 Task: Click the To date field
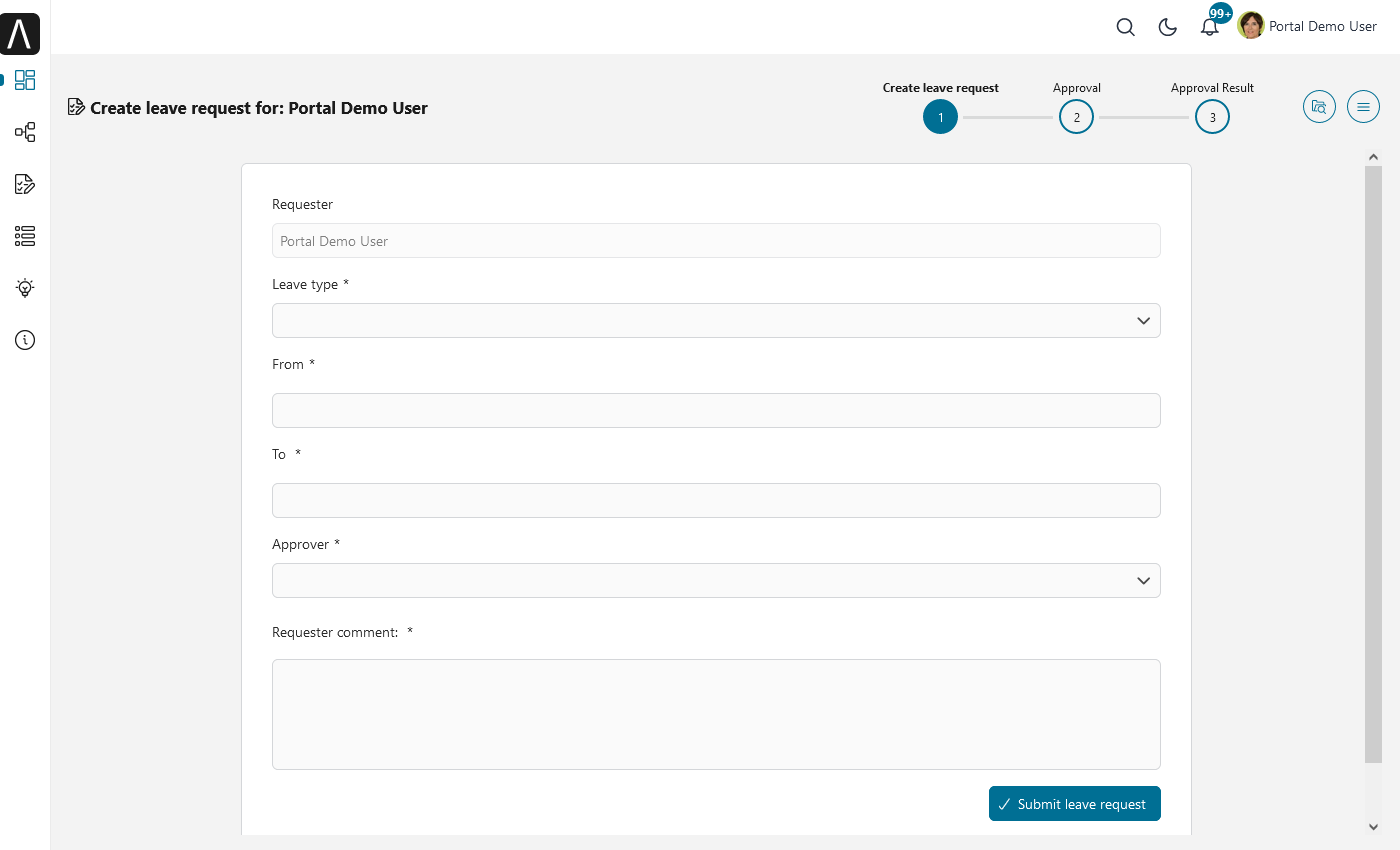[x=716, y=500]
